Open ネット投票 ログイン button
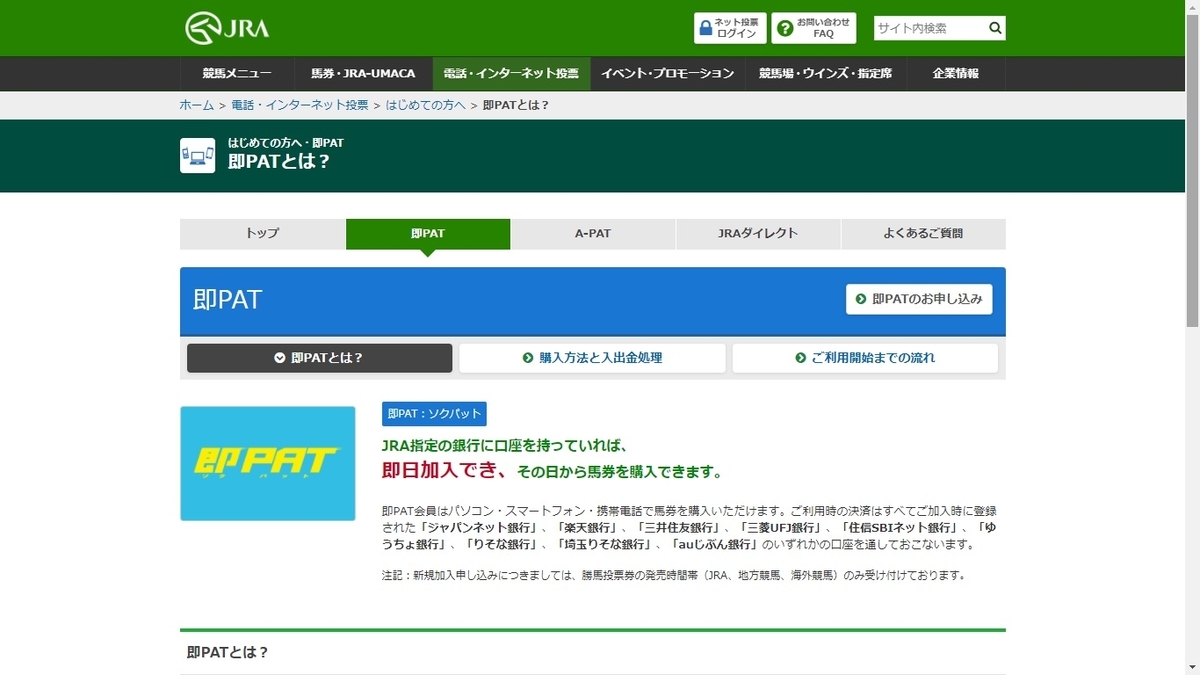This screenshot has width=1200, height=675. [730, 28]
